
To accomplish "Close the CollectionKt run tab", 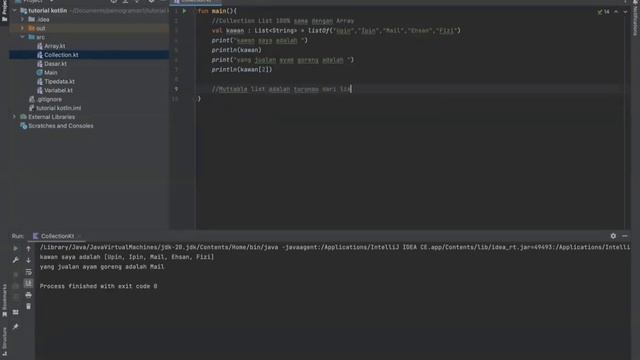I will coord(80,236).
